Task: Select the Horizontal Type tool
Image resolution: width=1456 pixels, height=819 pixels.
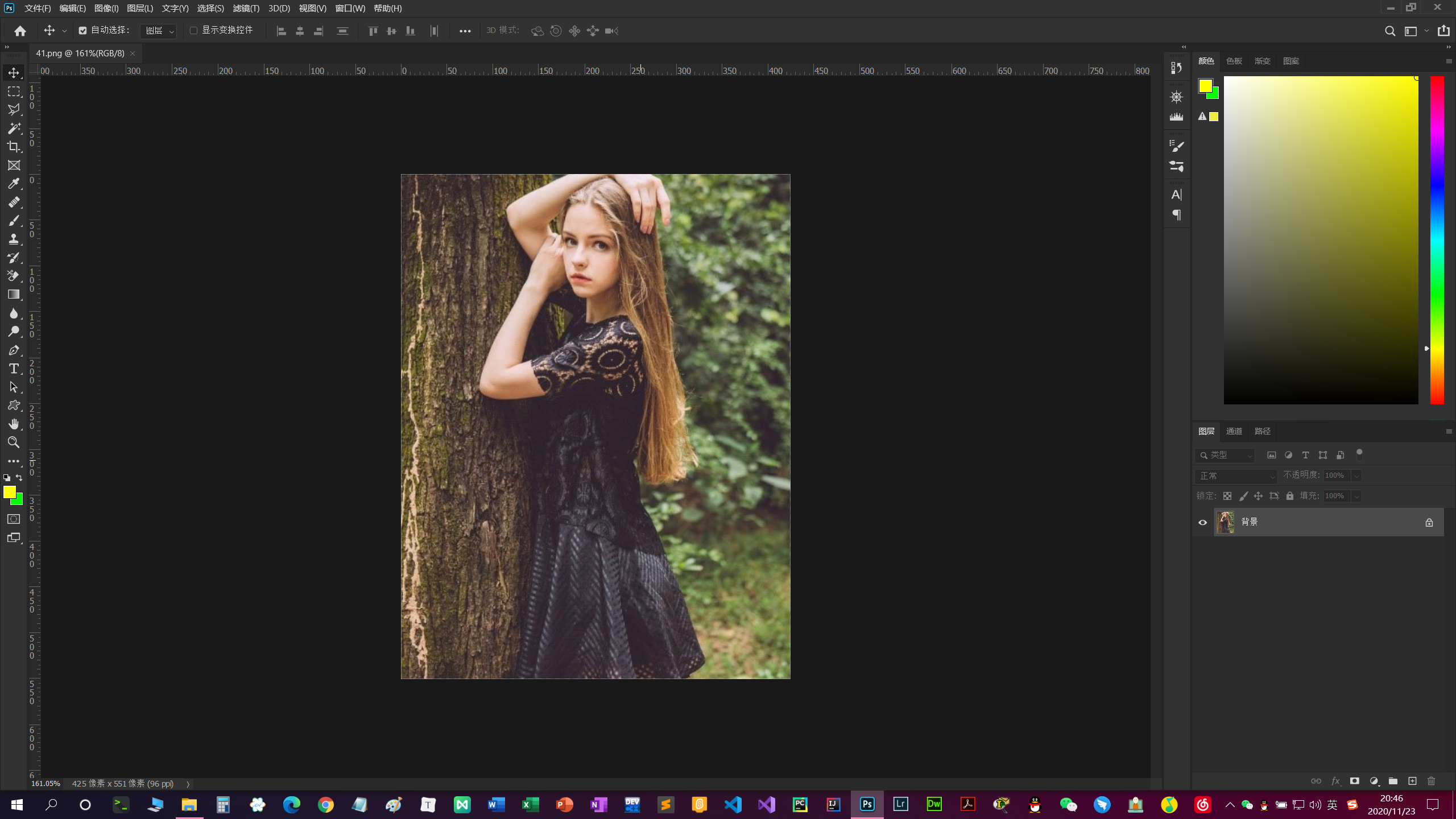Action: pos(14,369)
